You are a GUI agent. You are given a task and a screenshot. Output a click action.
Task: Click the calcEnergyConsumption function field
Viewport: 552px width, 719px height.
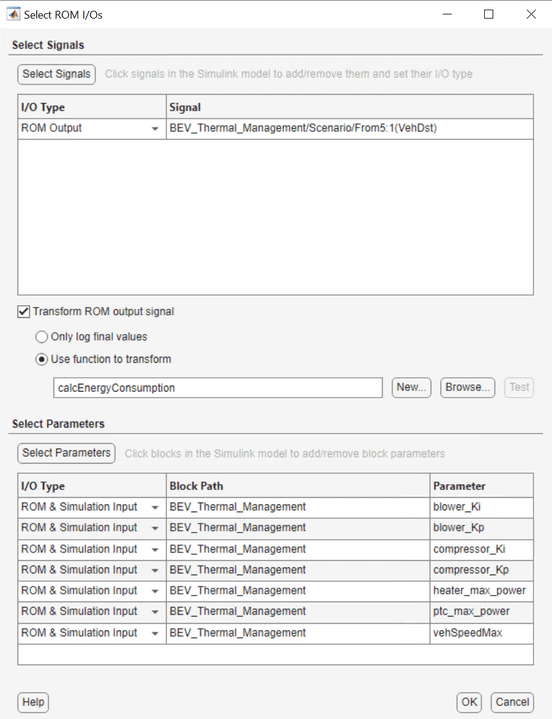pos(218,388)
